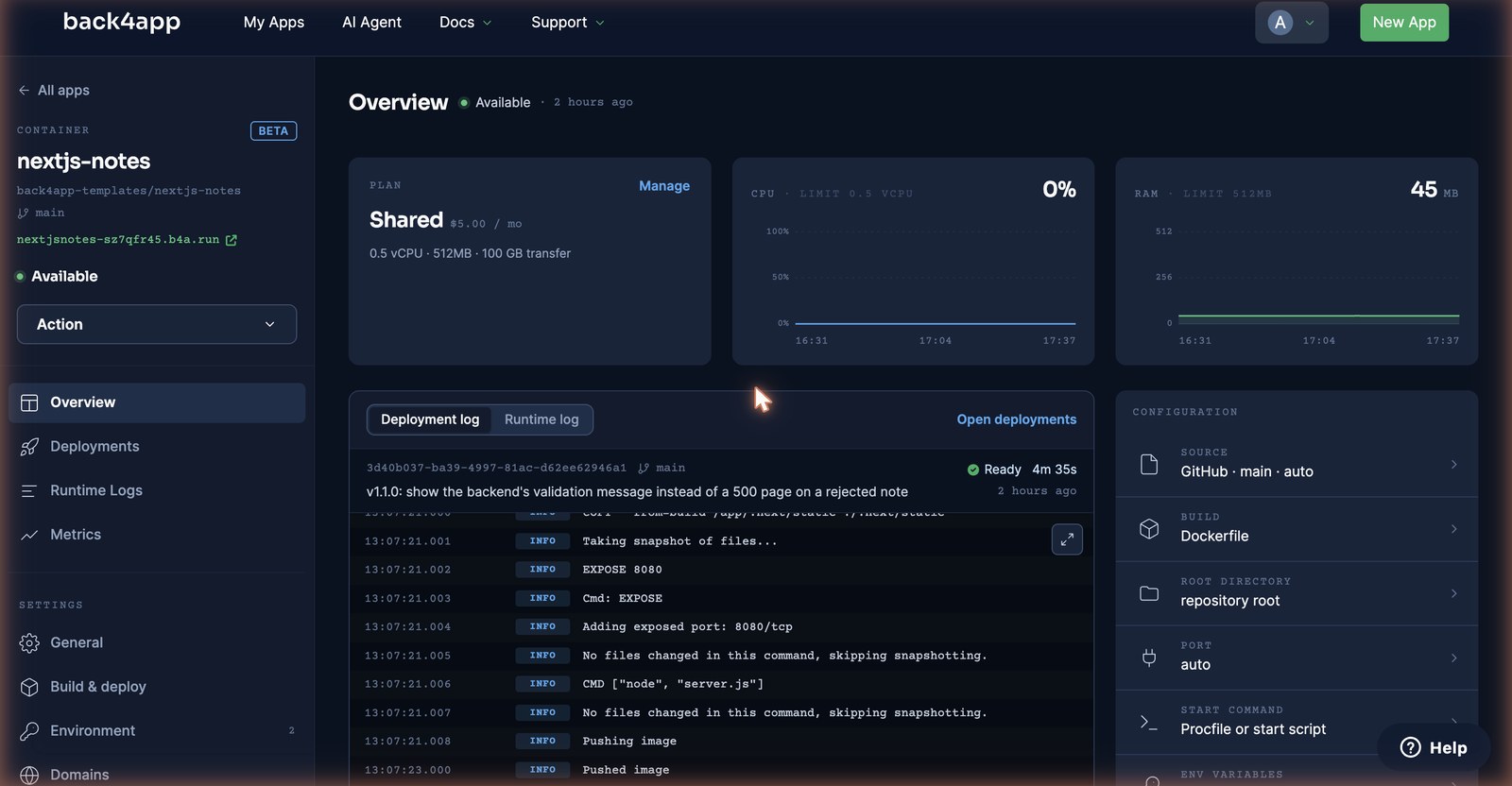Viewport: 1512px width, 786px height.
Task: Open the Help widget
Action: point(1434,747)
